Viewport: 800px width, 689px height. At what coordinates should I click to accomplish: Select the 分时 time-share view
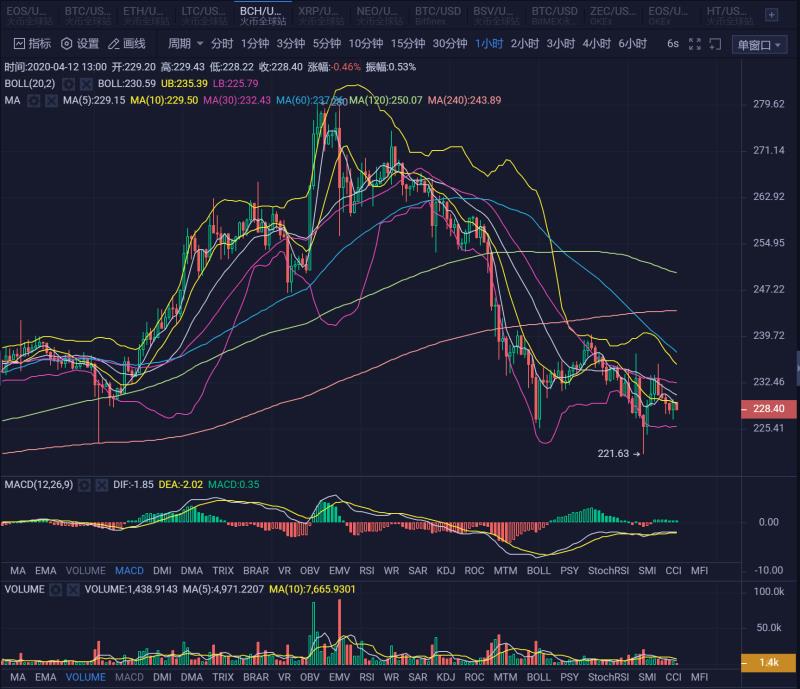pos(222,44)
